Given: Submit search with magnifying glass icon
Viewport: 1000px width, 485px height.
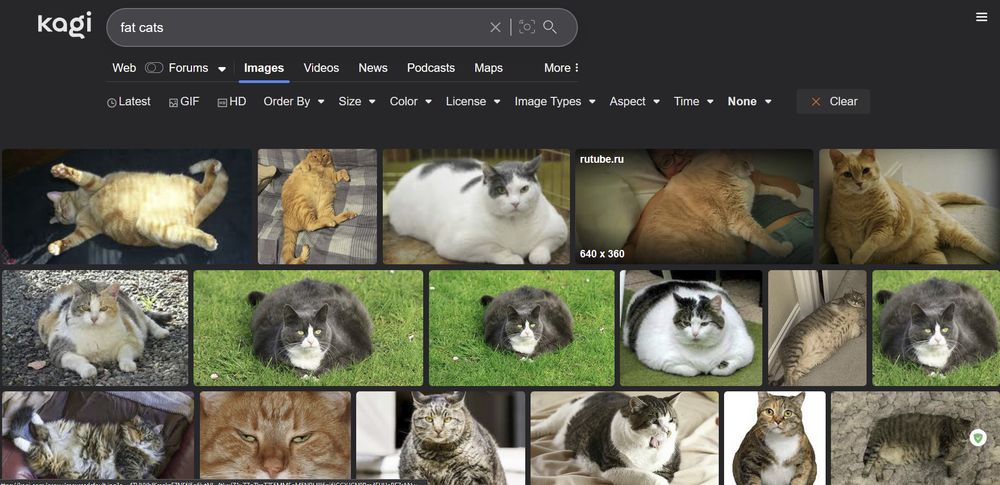Looking at the screenshot, I should pyautogui.click(x=550, y=27).
